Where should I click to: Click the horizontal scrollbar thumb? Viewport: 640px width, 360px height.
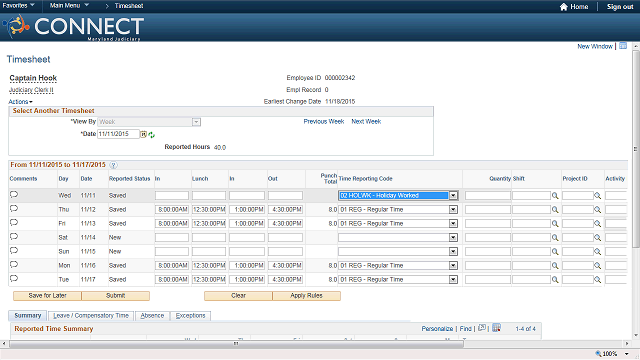(236, 344)
